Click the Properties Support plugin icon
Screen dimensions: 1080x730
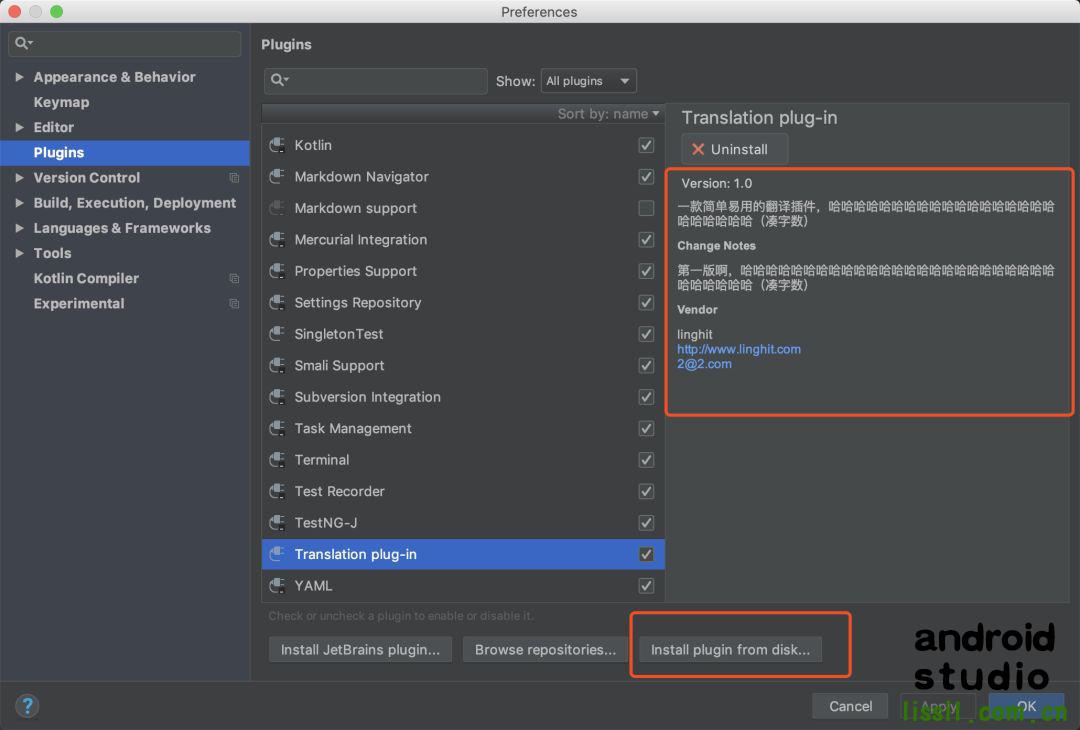tap(278, 271)
